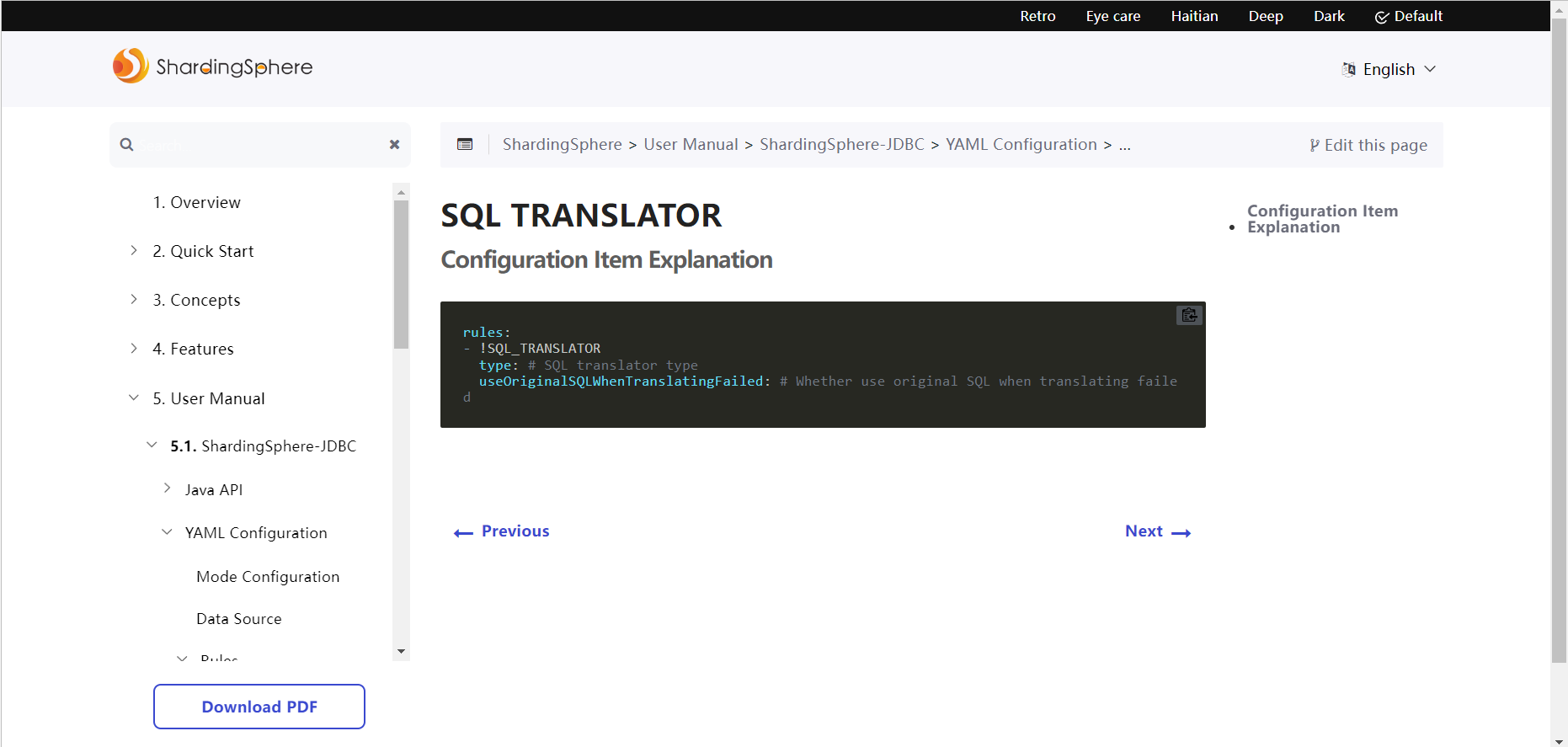Clear the search box with the X icon
The image size is (1568, 747).
tap(394, 145)
